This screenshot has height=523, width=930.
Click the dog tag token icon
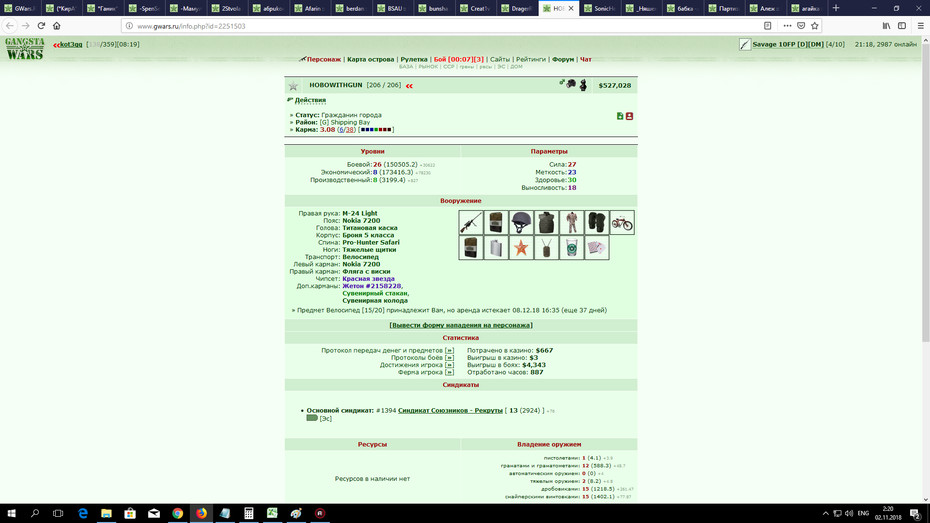point(546,248)
